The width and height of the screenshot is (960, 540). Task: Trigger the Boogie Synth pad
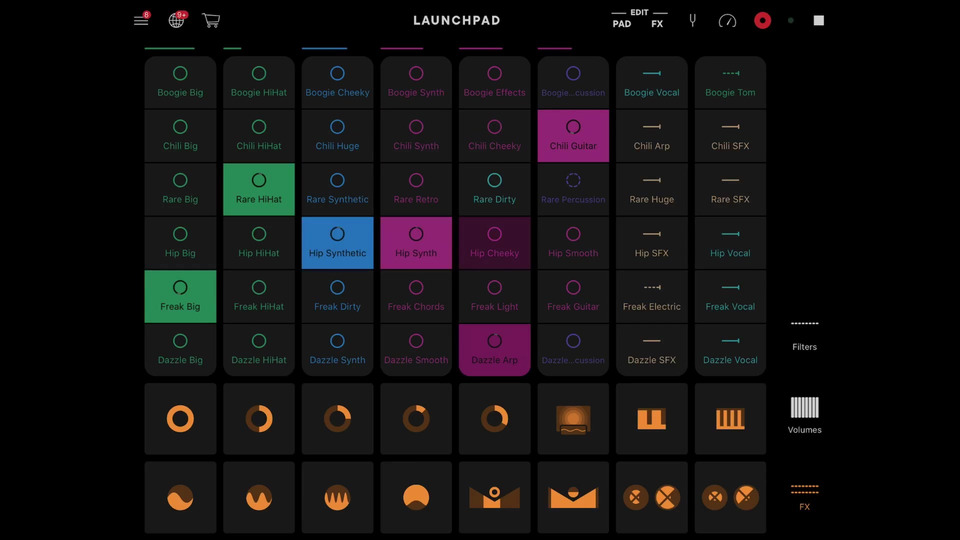coord(416,82)
